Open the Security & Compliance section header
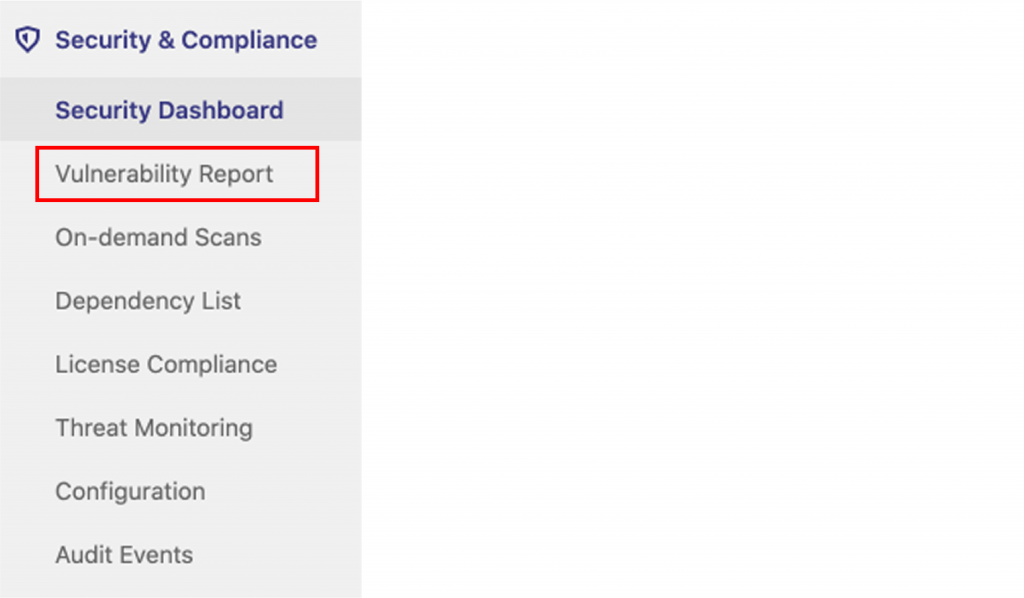 [185, 40]
